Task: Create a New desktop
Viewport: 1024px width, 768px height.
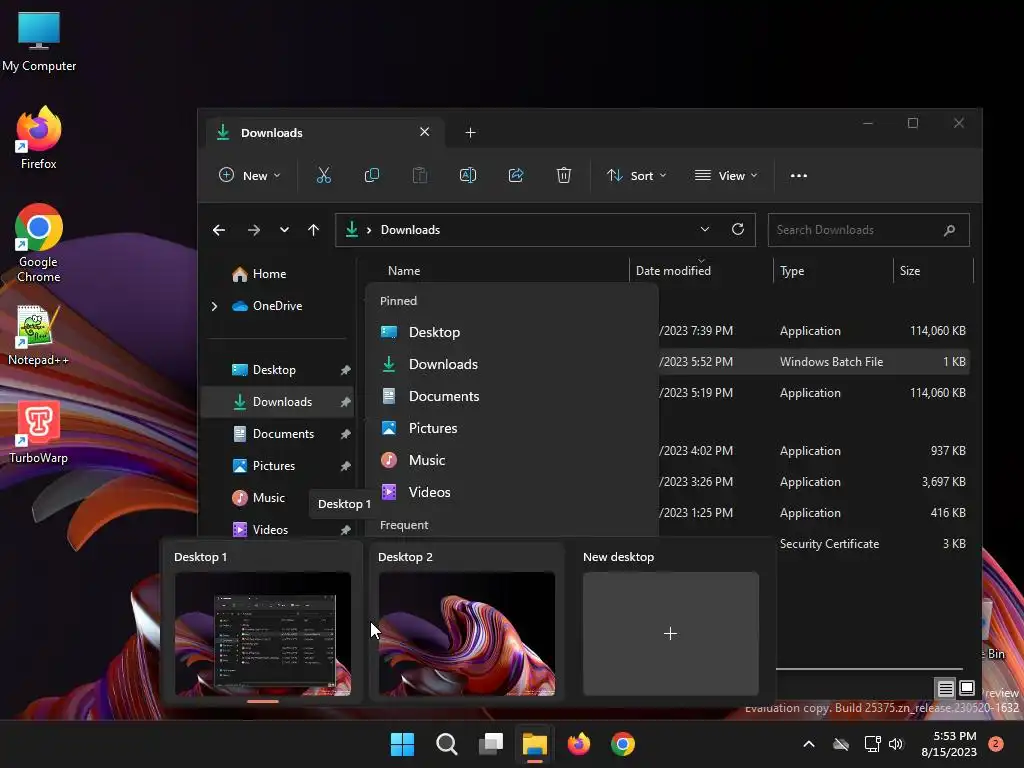Action: [671, 633]
